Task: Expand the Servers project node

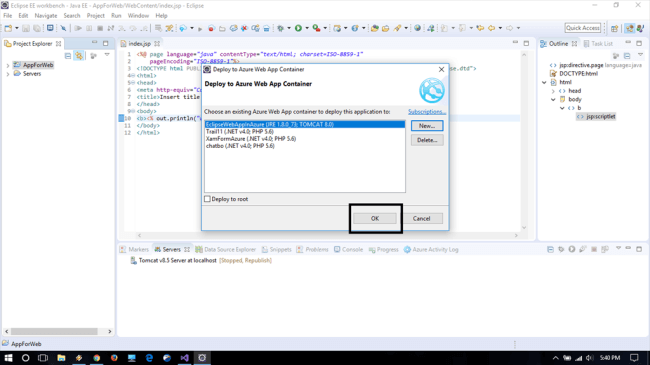Action: point(7,74)
